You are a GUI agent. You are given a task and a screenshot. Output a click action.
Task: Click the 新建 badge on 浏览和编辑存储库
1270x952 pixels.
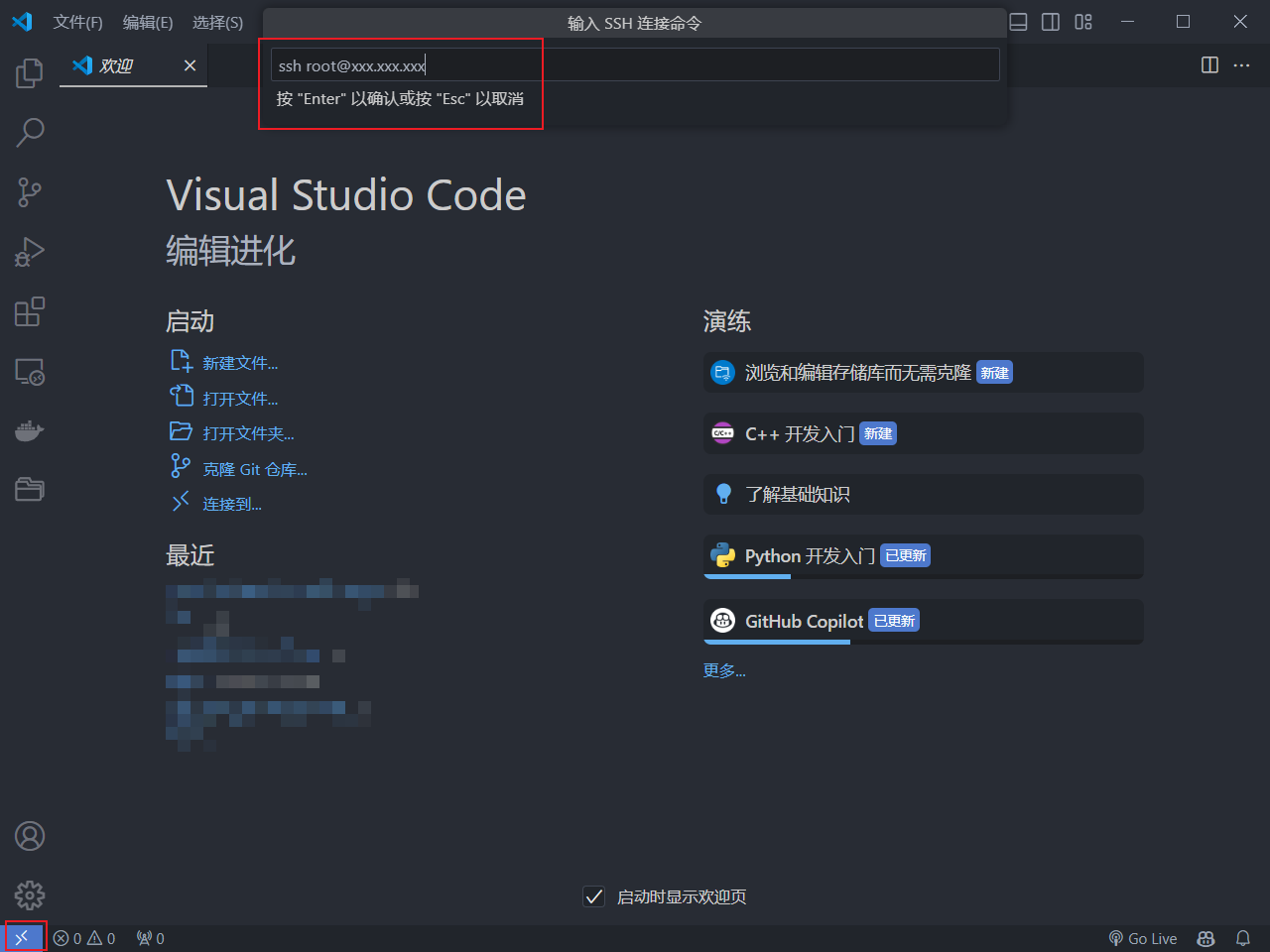click(x=995, y=373)
